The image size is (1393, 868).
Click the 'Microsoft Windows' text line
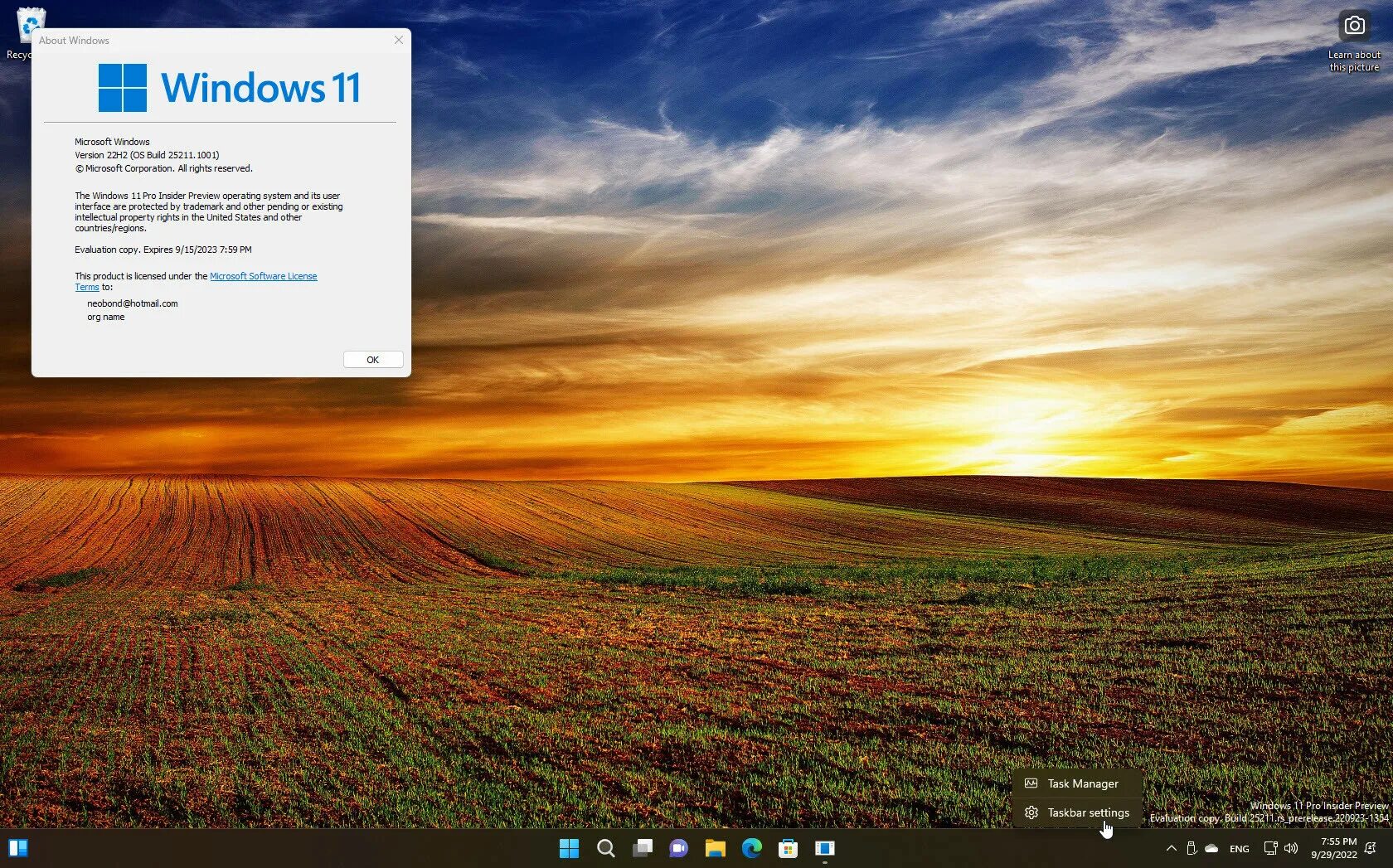(x=112, y=142)
